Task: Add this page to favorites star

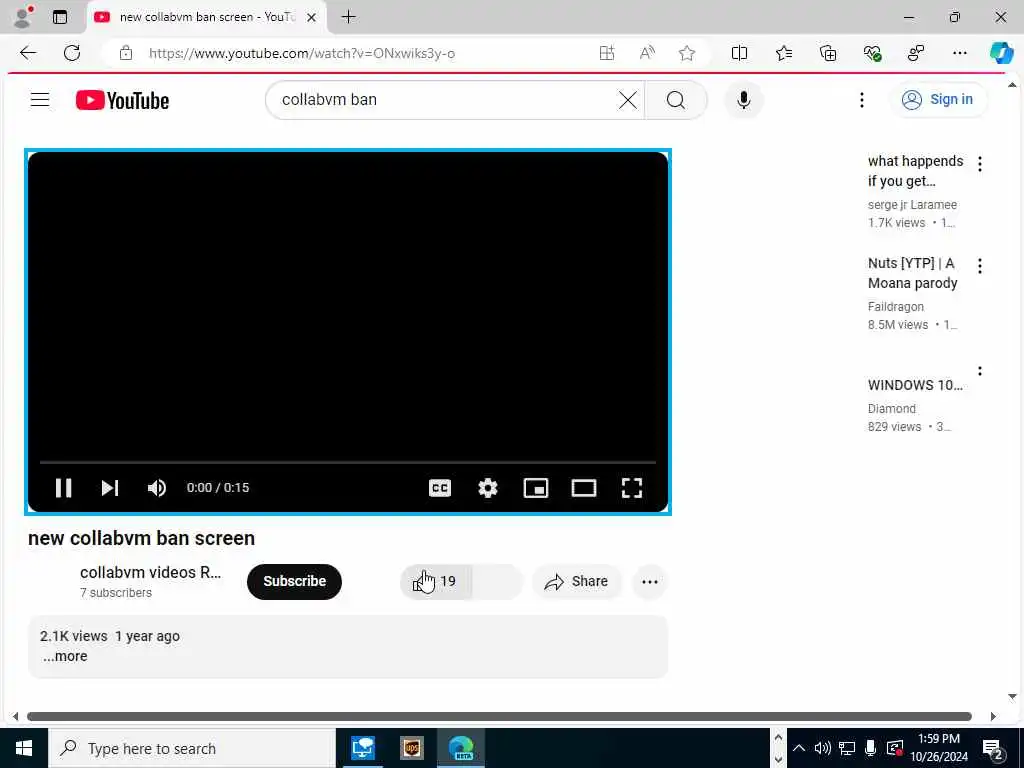Action: (686, 54)
